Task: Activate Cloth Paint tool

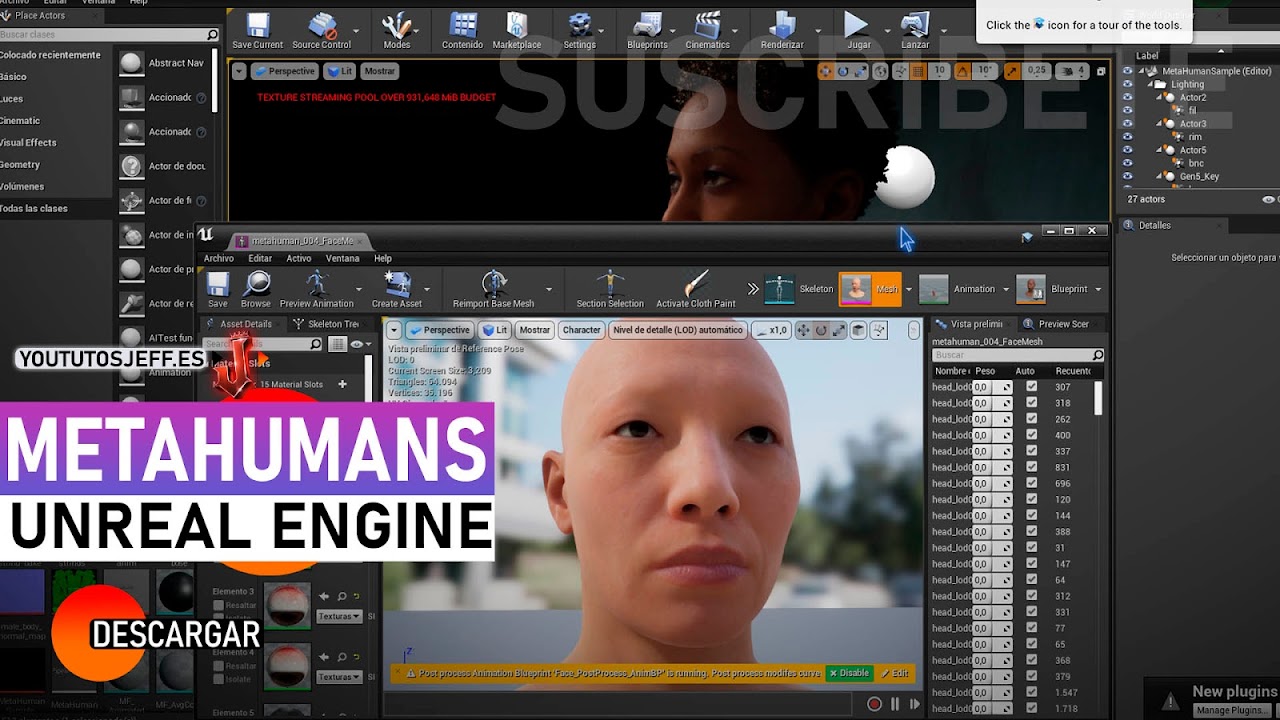Action: (x=696, y=290)
